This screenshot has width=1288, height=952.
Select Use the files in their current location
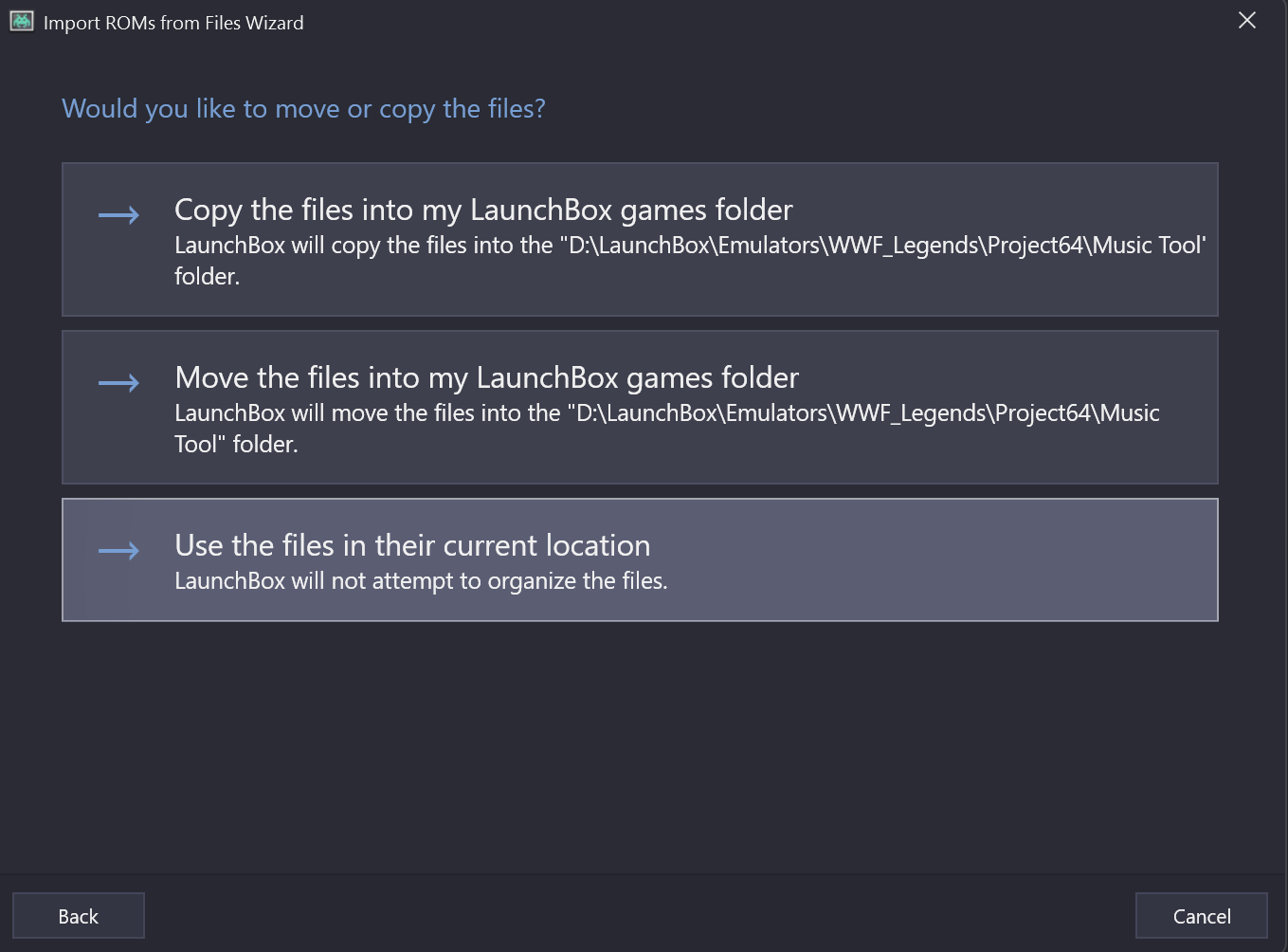(640, 559)
